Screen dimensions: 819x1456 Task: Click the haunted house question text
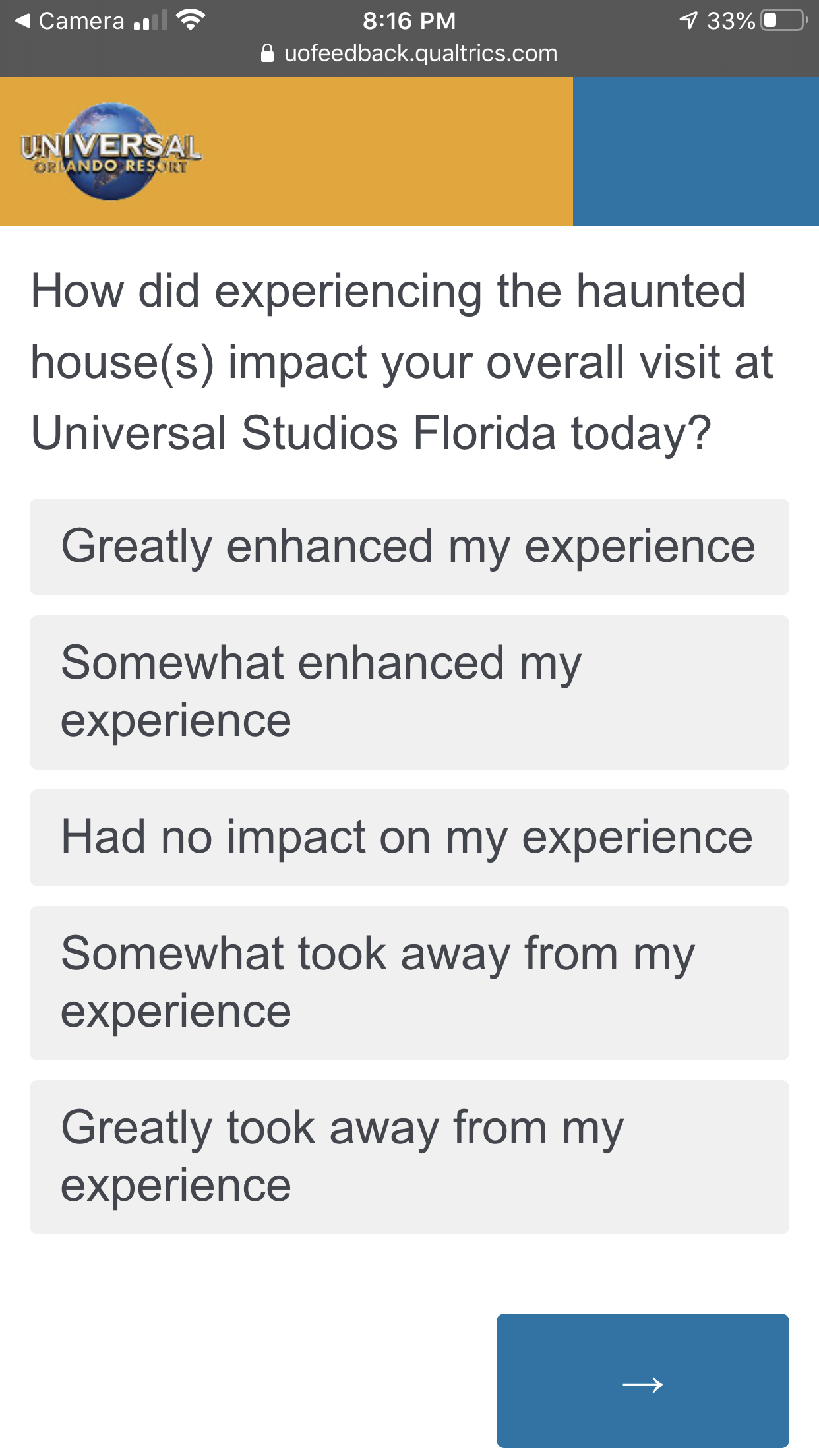(402, 362)
